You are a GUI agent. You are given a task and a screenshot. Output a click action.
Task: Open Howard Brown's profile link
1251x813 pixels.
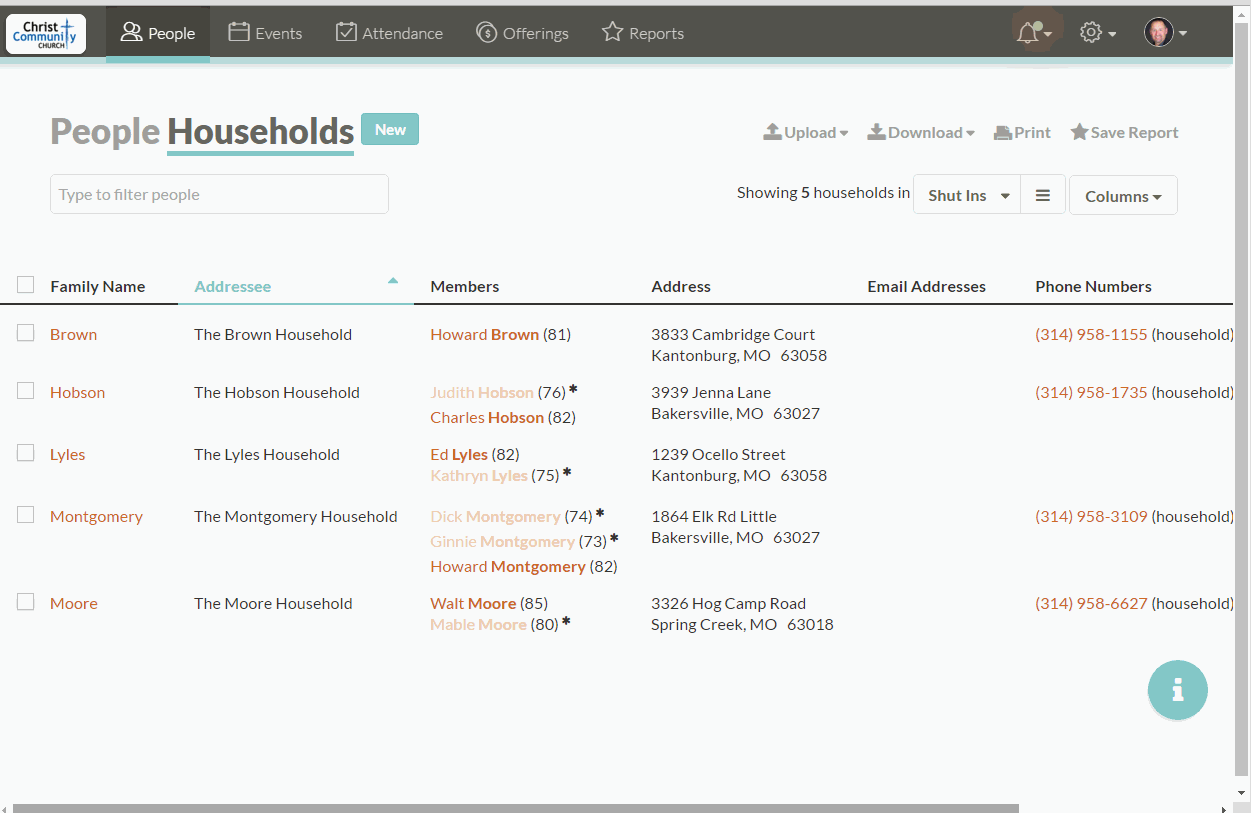485,334
